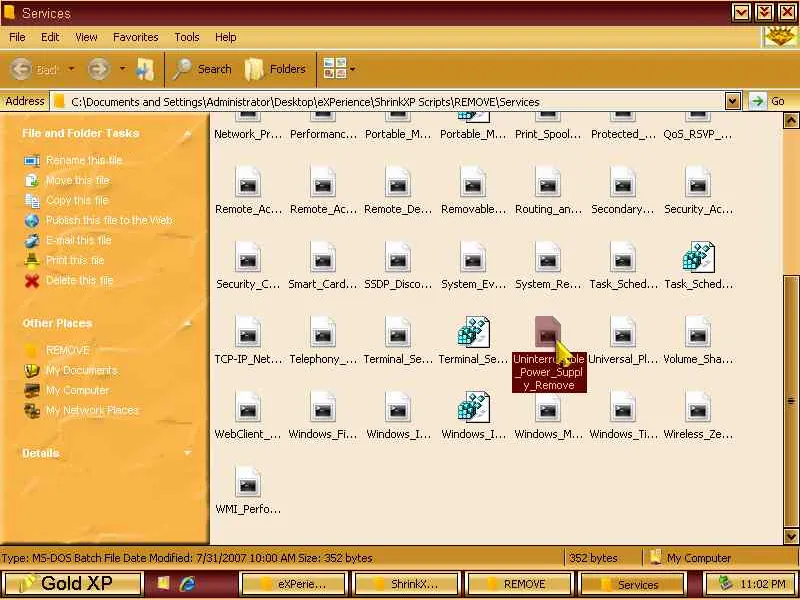Select the Secondary... batch file icon
This screenshot has width=800, height=600.
pyautogui.click(x=623, y=182)
